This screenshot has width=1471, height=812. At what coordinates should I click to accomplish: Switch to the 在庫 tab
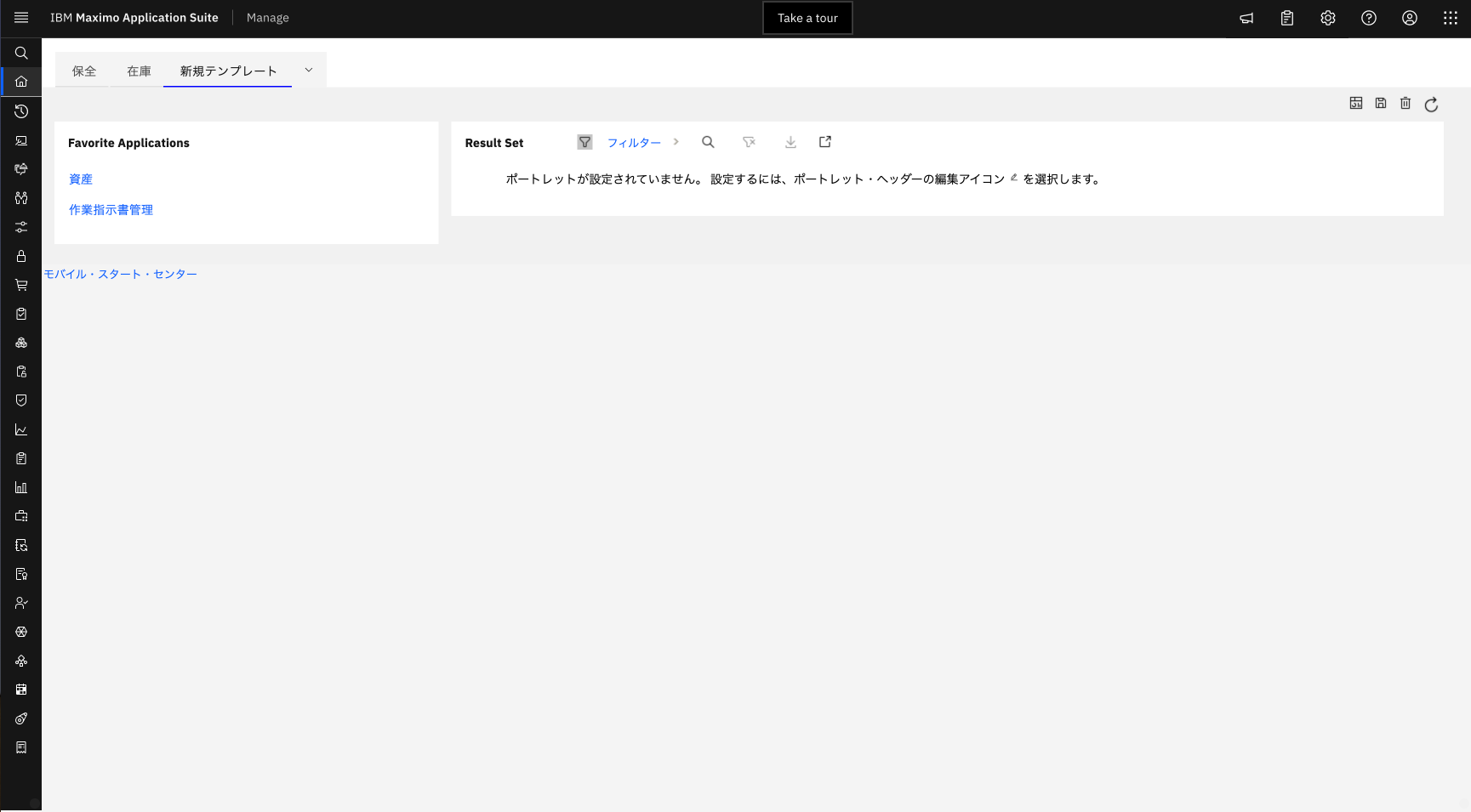click(x=139, y=71)
